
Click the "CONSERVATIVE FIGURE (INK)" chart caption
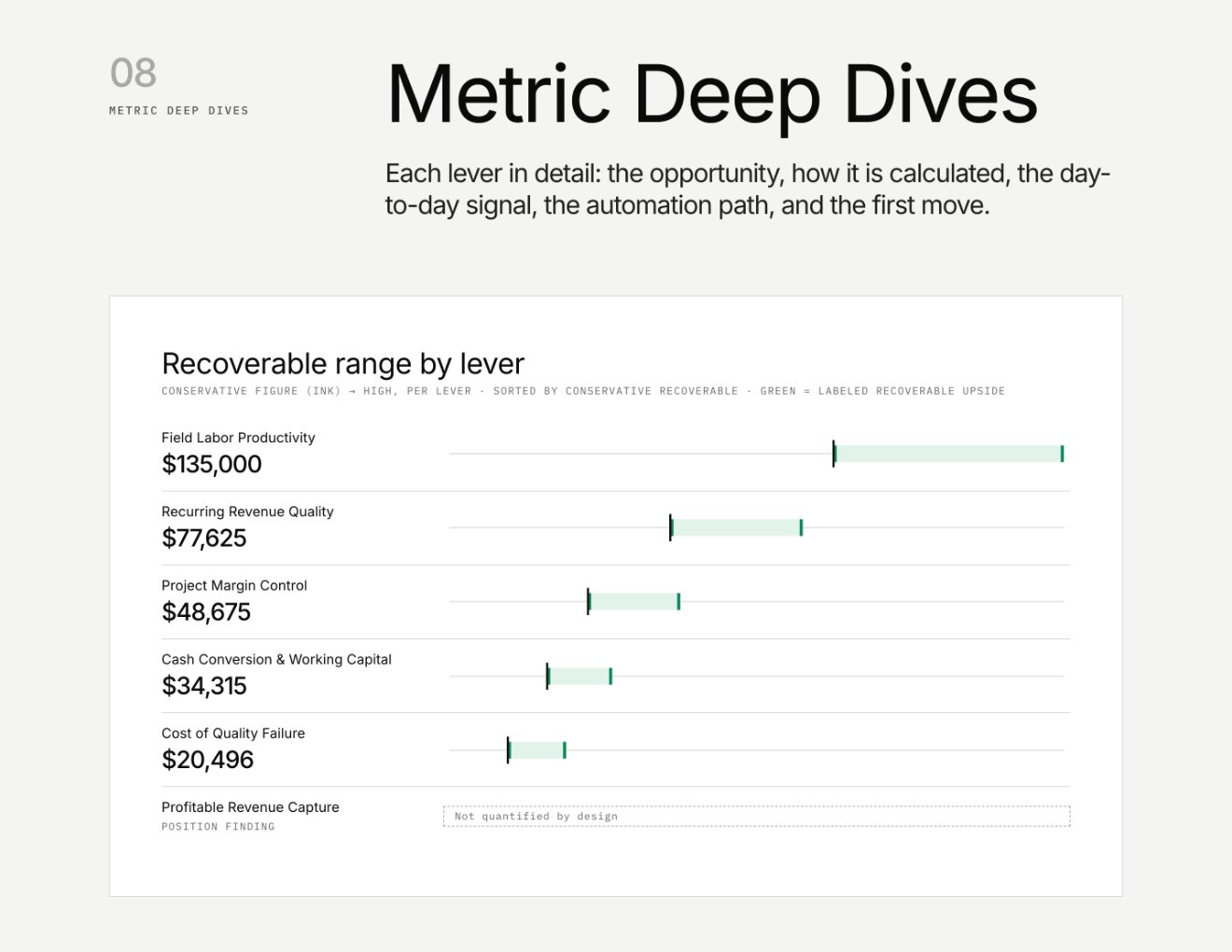point(583,391)
